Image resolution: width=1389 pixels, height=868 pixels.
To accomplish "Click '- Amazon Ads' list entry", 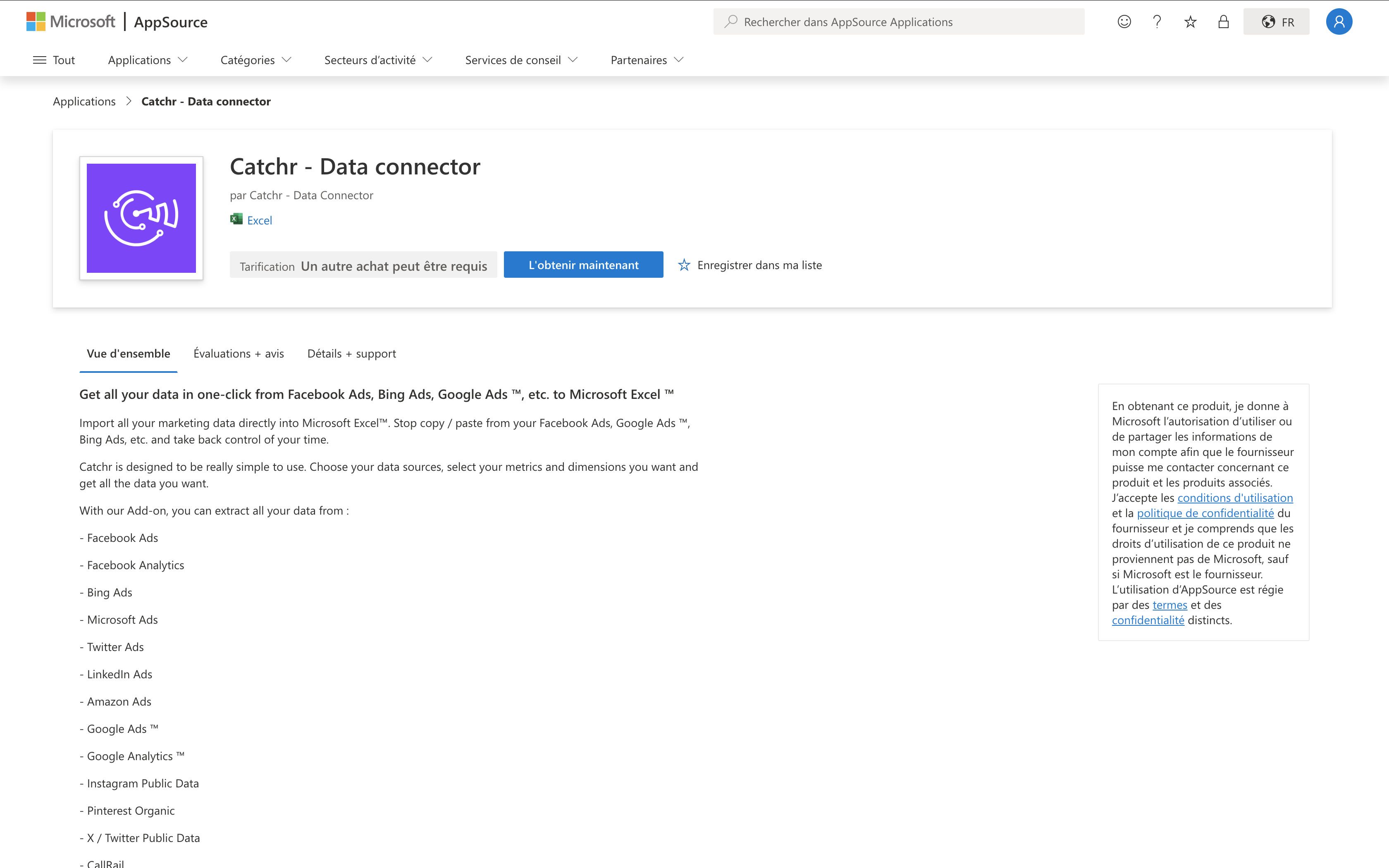I will click(115, 701).
